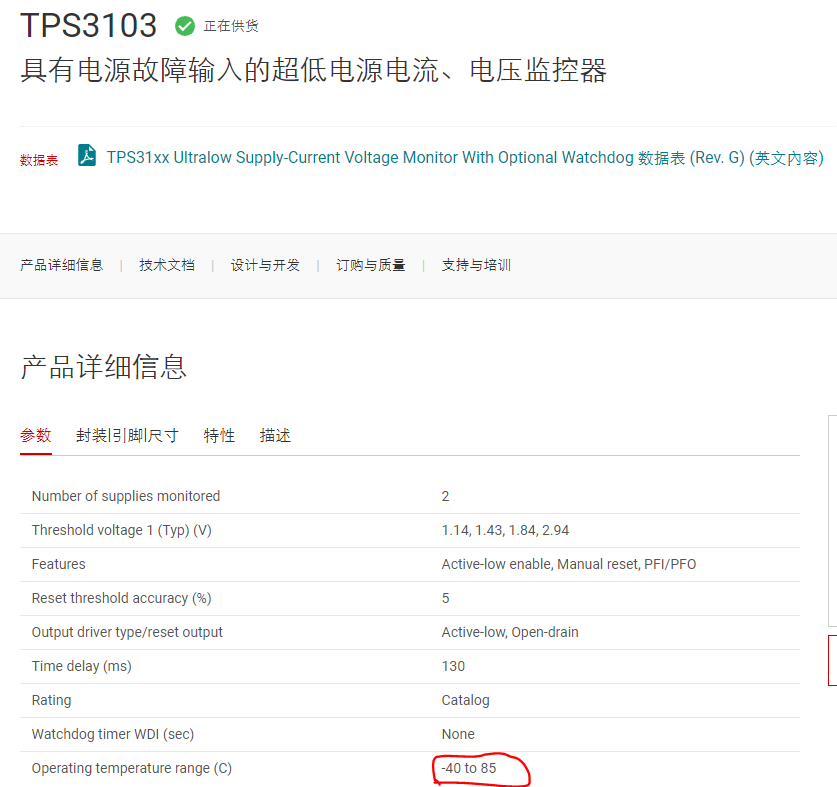837x787 pixels.
Task: Click 'Watchdog timer WDI (sec)' label
Action: [x=113, y=734]
